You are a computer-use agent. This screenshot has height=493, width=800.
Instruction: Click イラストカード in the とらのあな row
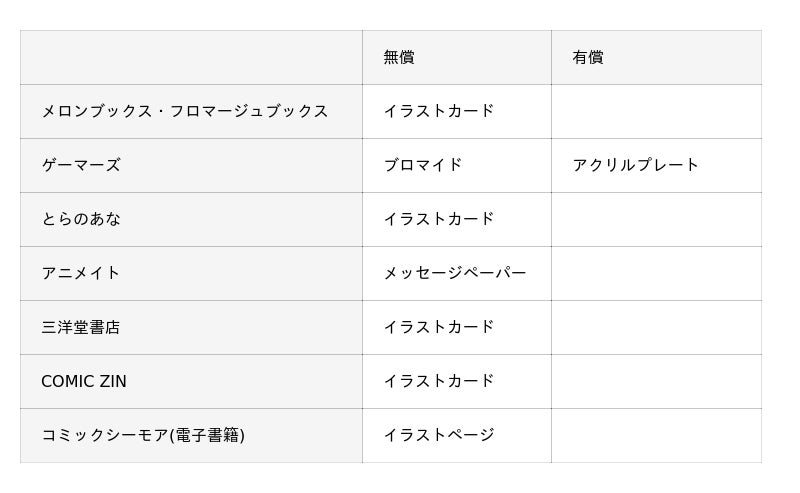(439, 219)
